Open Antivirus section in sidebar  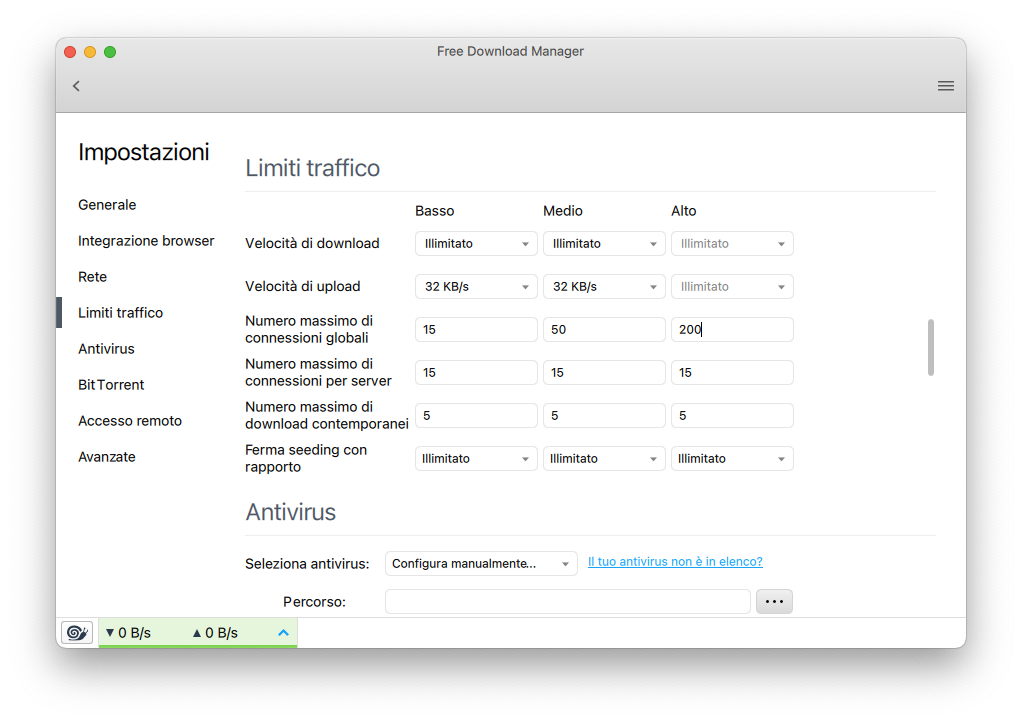(x=106, y=349)
